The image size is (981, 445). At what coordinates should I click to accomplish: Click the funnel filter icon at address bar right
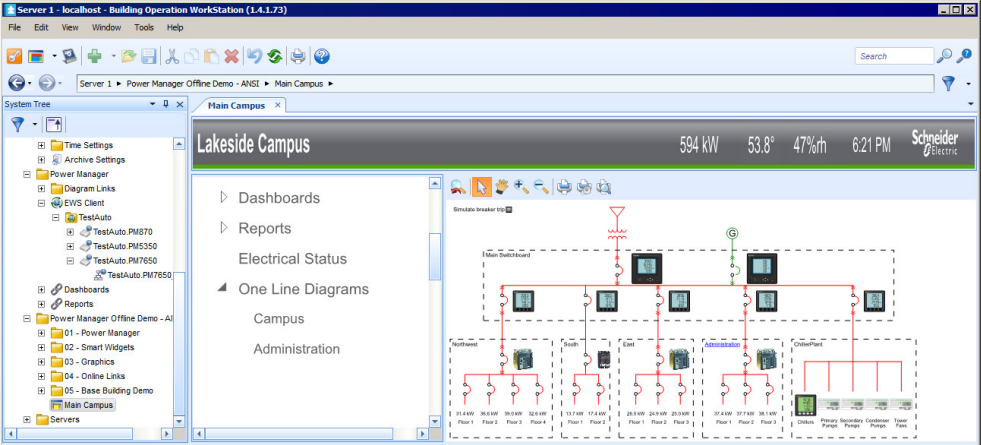tap(949, 83)
